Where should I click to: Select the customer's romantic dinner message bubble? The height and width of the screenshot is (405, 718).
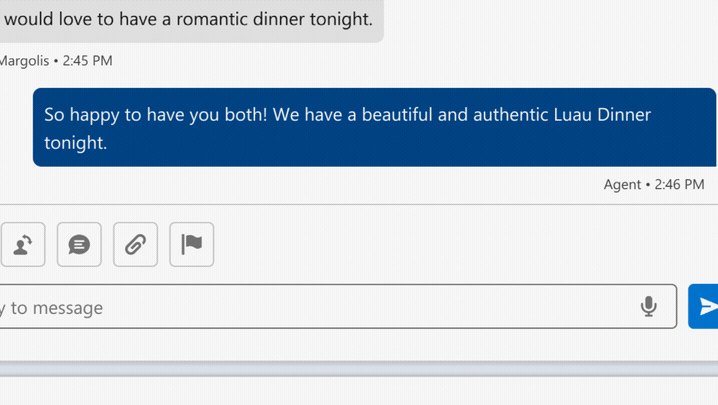tap(191, 21)
